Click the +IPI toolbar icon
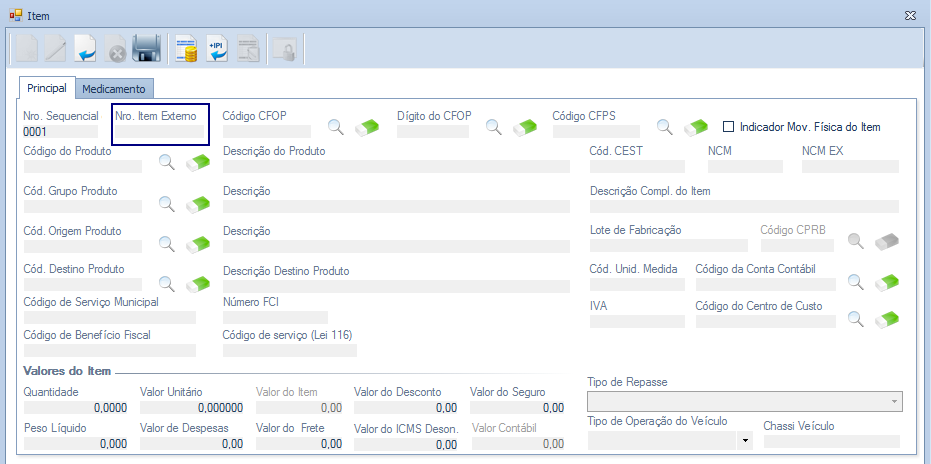The height and width of the screenshot is (464, 931). click(x=217, y=49)
